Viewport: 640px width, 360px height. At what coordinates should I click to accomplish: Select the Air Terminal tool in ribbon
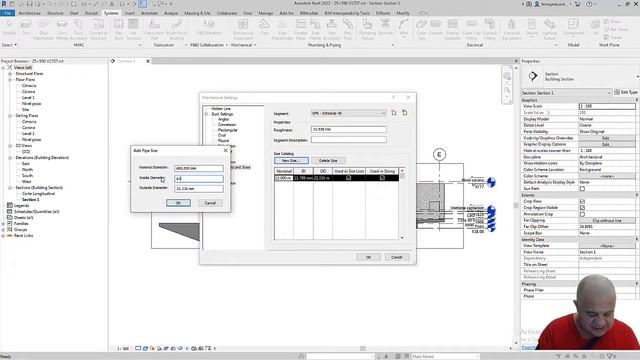[133, 29]
